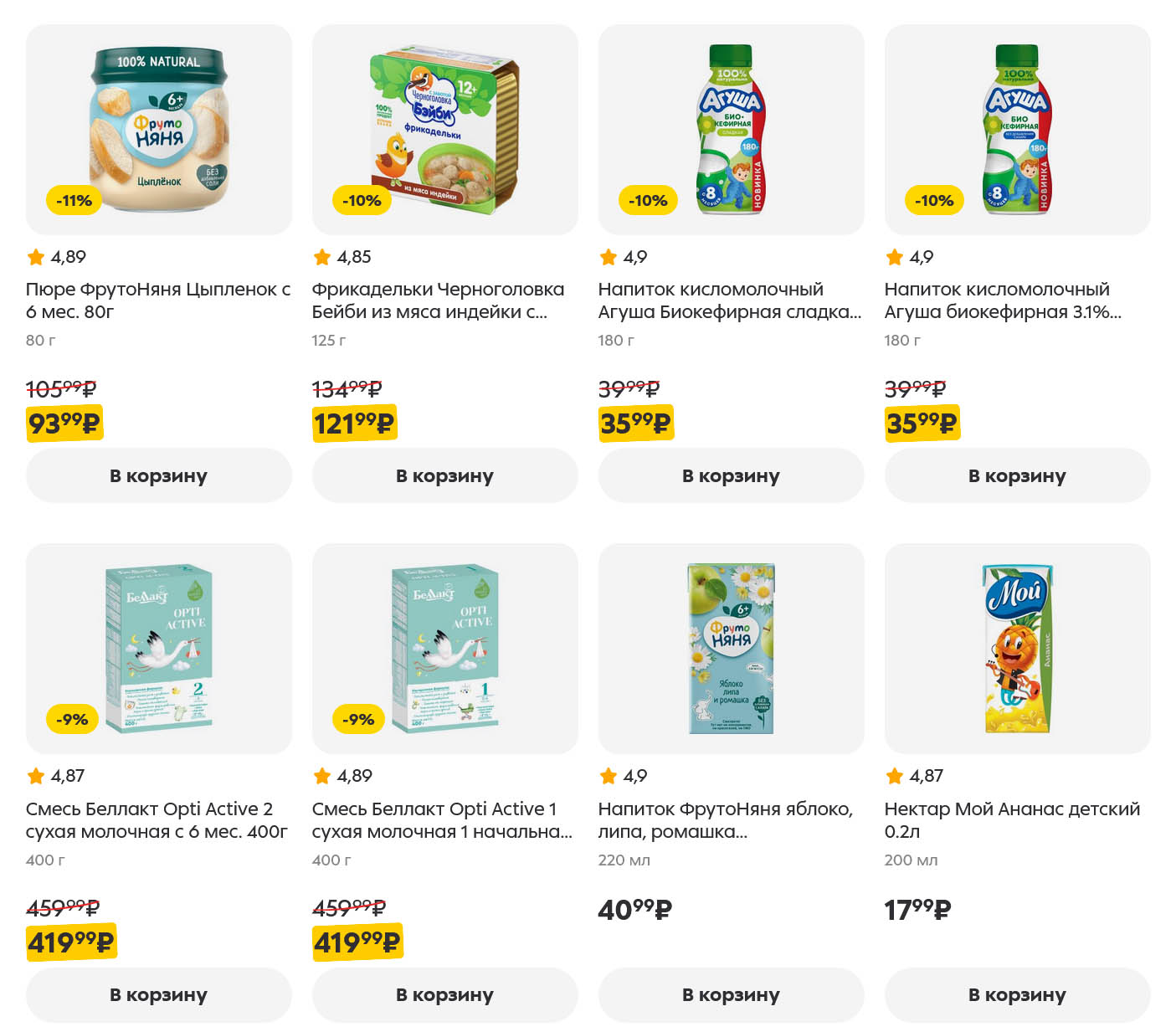Add Черноголовка Бейби фрикадельки to cart

point(444,475)
